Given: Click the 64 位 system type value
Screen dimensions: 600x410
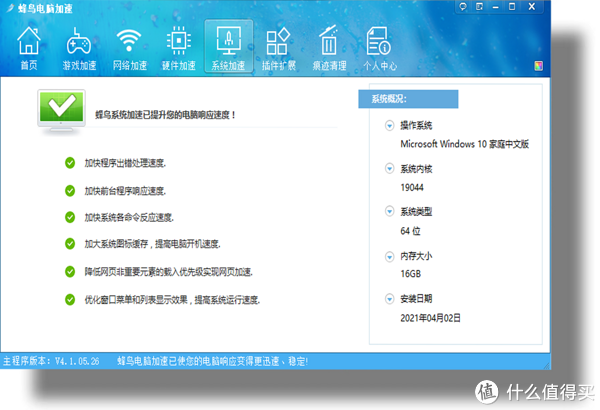Looking at the screenshot, I should point(410,231).
